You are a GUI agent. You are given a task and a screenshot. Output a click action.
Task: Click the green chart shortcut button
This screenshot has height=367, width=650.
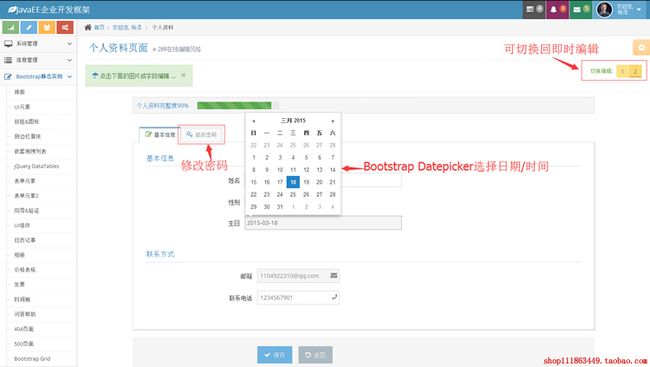pyautogui.click(x=11, y=27)
